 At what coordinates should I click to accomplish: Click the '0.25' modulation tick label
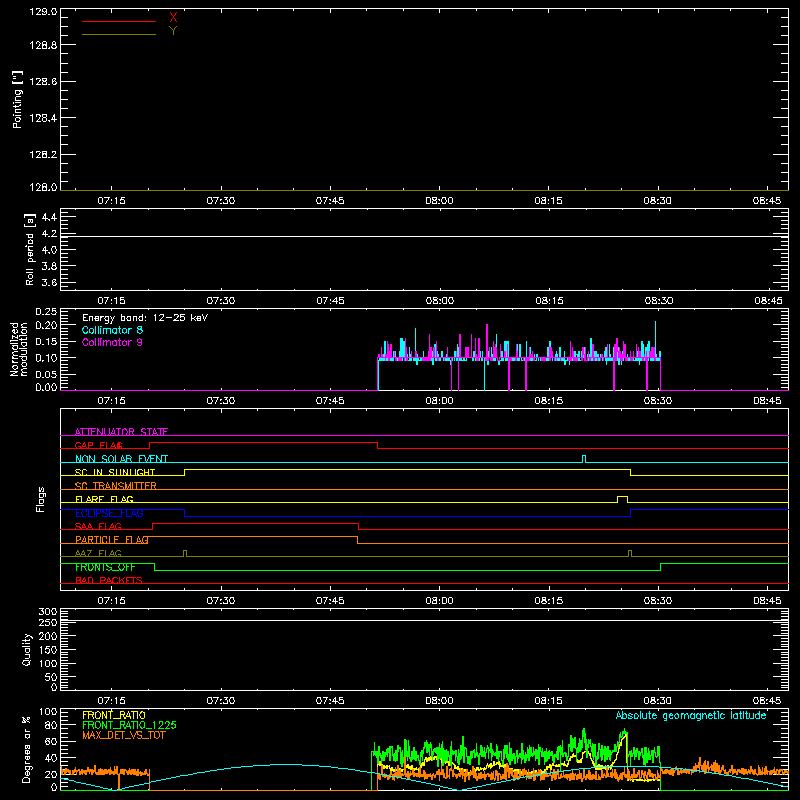coord(46,312)
